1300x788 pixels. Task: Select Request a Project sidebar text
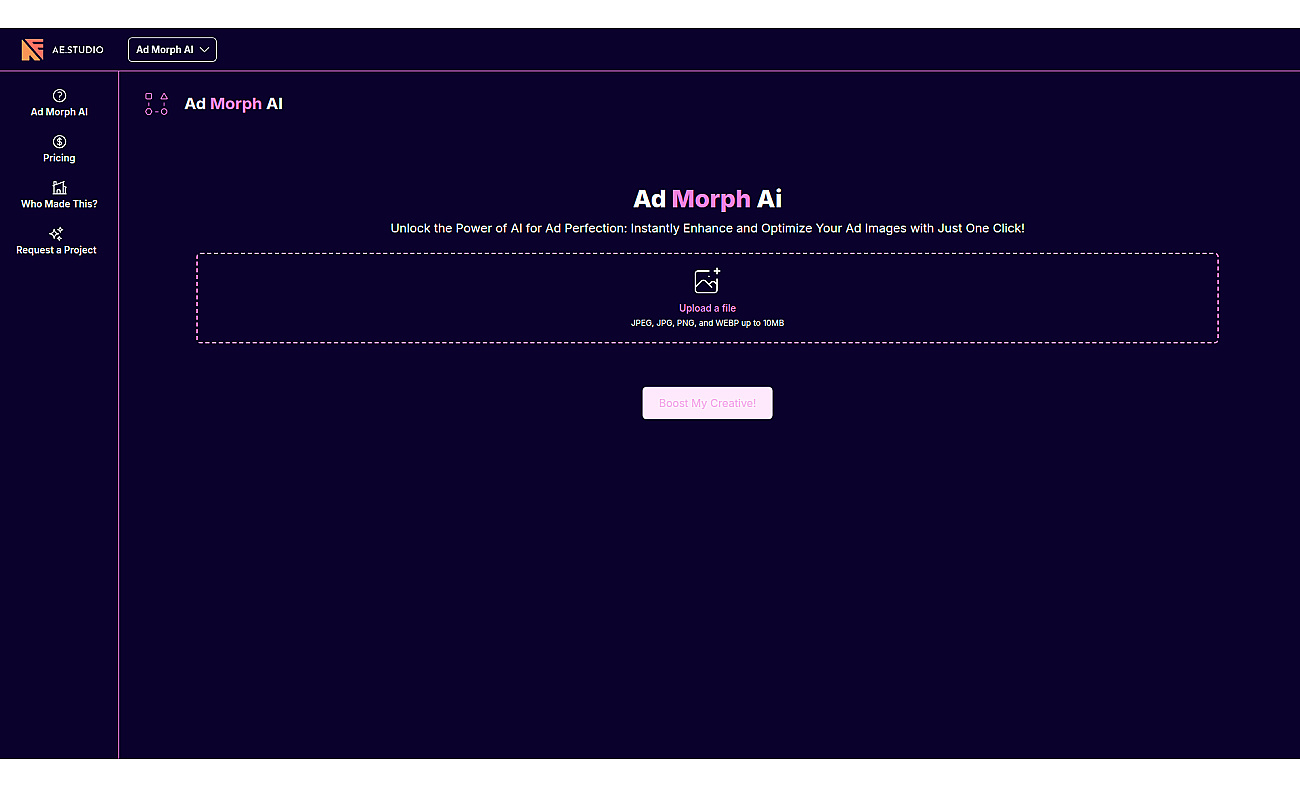click(x=57, y=250)
